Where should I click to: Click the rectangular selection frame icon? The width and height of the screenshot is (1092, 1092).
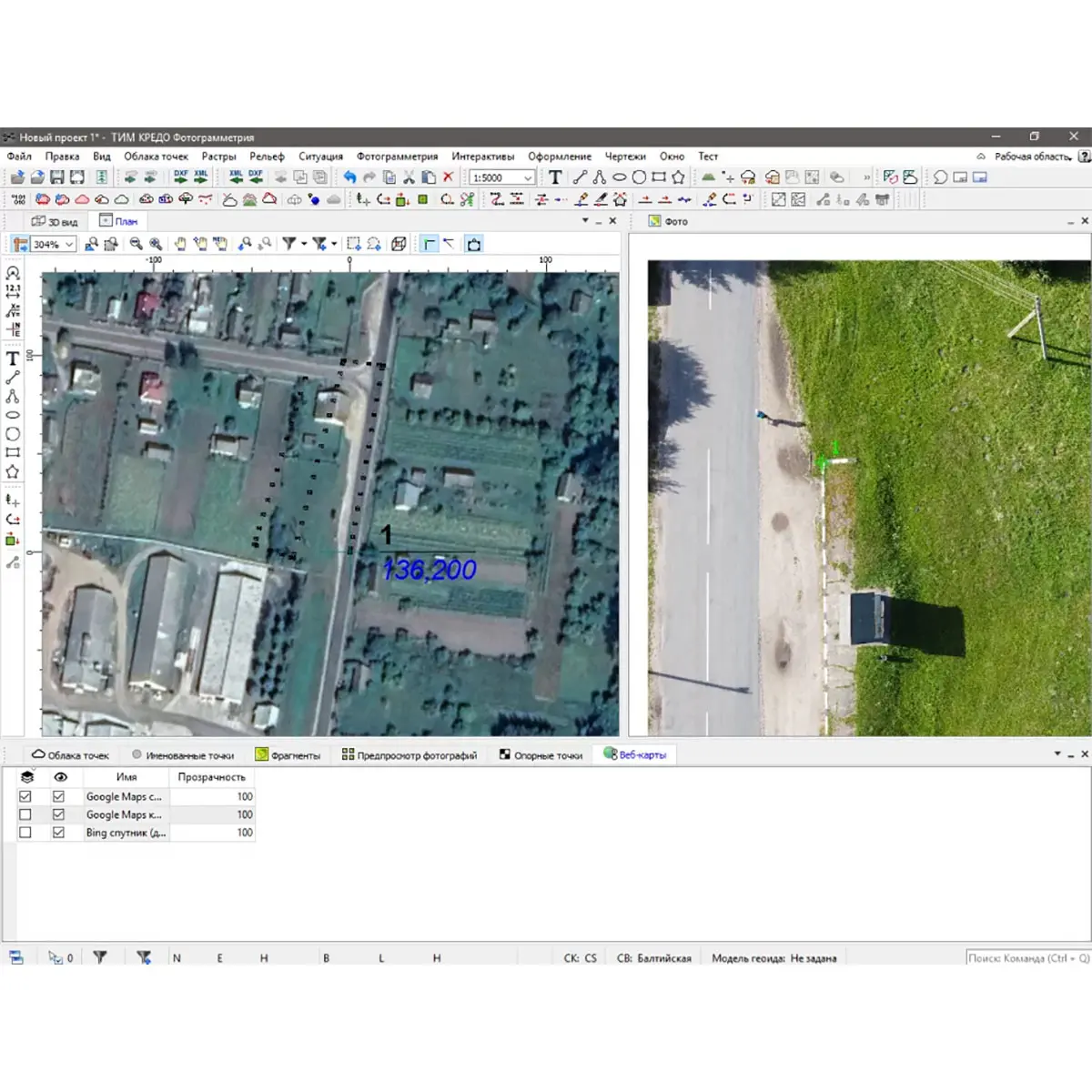pyautogui.click(x=354, y=244)
